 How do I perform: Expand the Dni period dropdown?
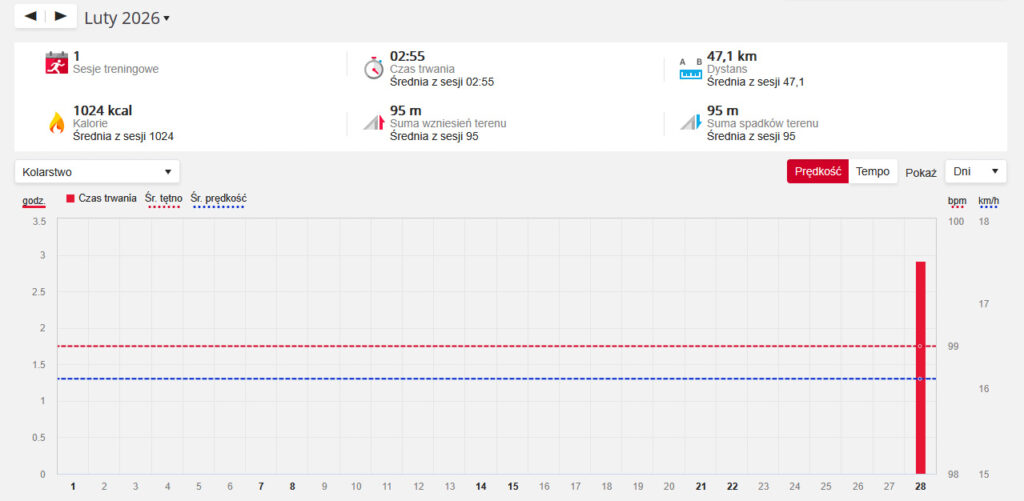975,172
